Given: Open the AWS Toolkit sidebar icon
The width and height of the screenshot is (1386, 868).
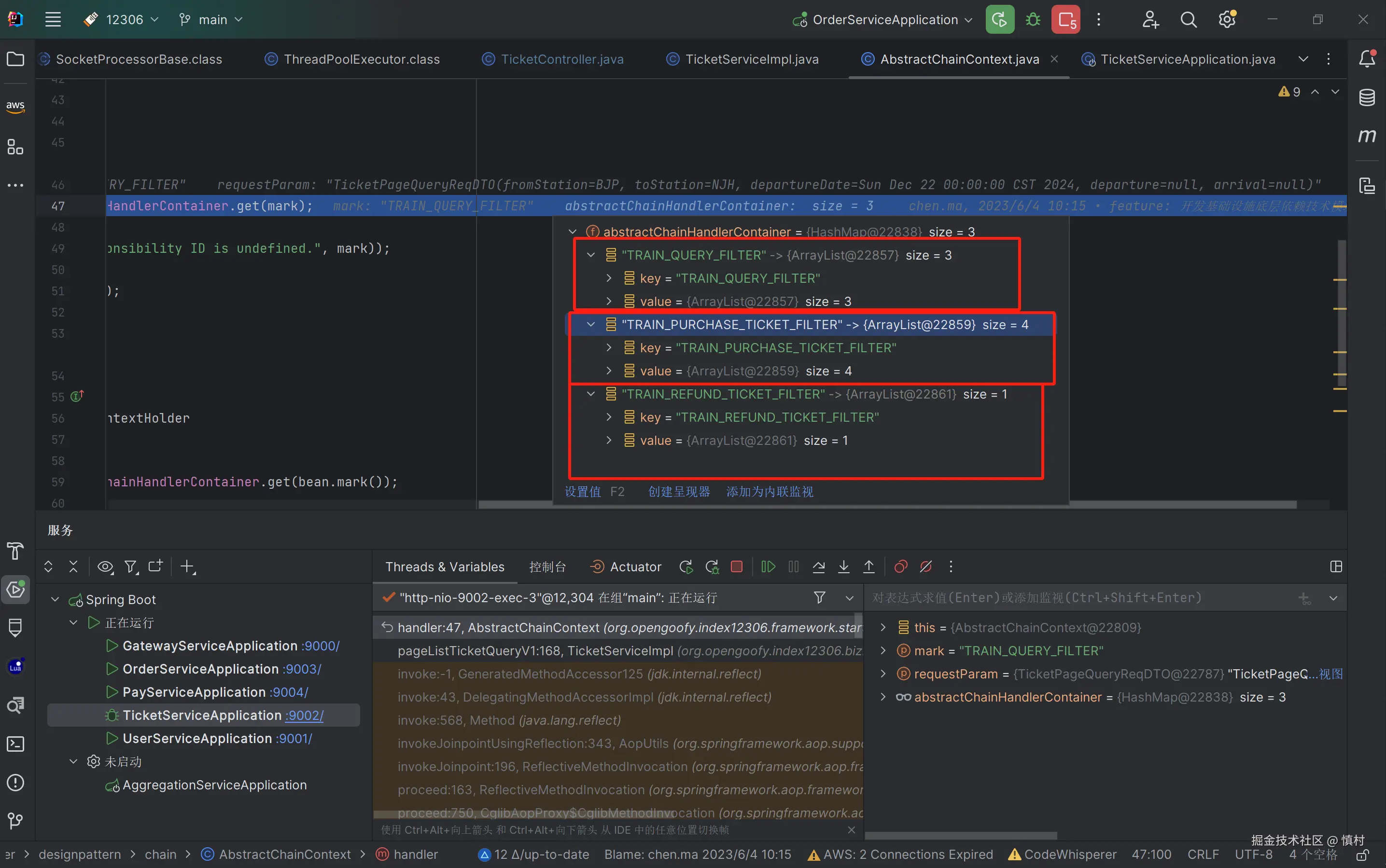Looking at the screenshot, I should 15,106.
